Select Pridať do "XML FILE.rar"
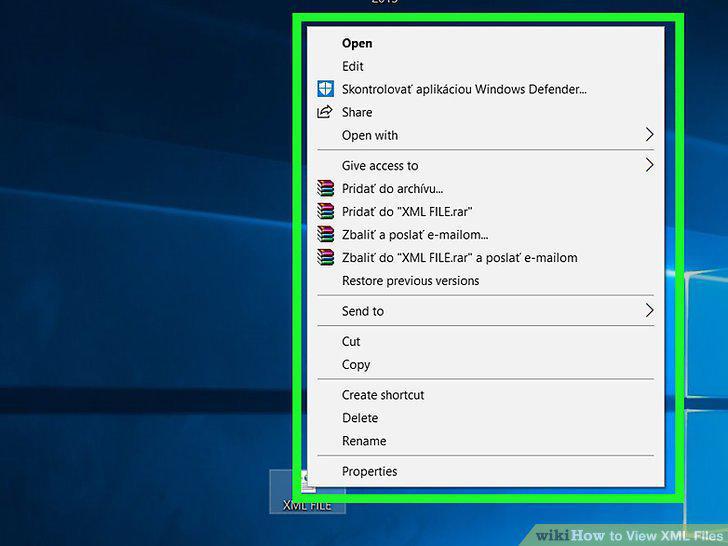728x546 pixels. point(407,212)
